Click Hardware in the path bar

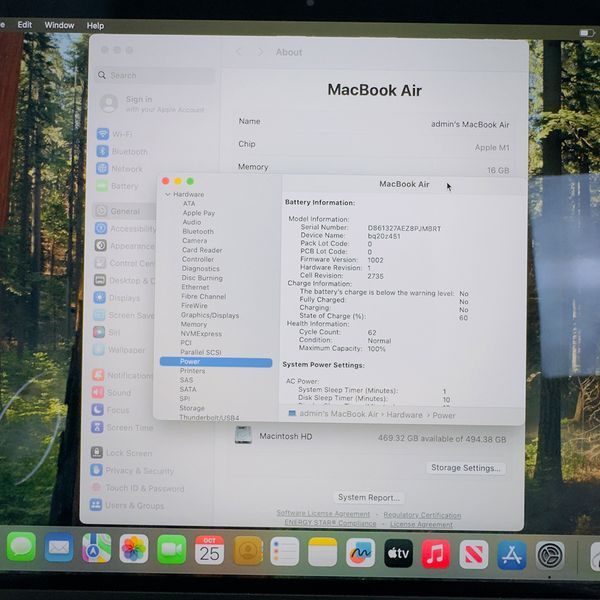(404, 415)
